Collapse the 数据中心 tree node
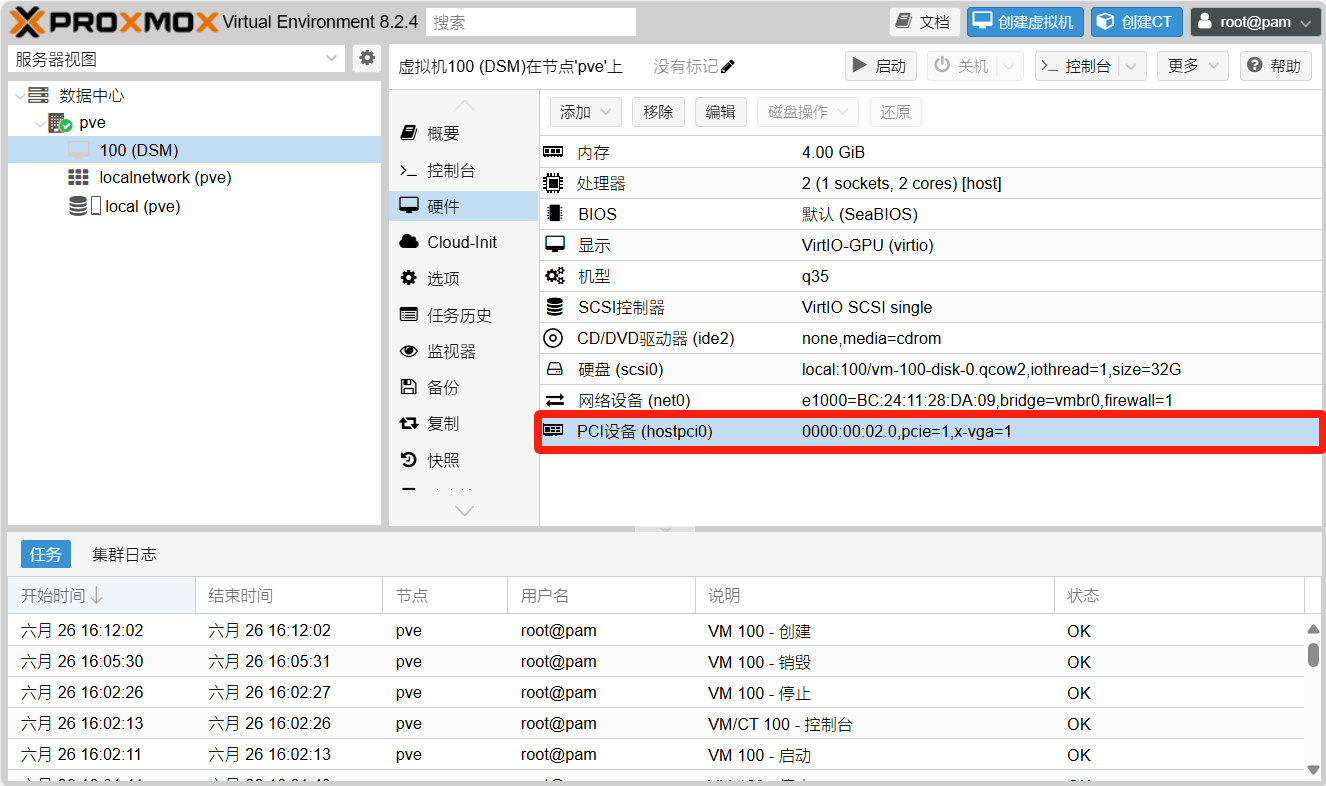The height and width of the screenshot is (786, 1326). (20, 96)
